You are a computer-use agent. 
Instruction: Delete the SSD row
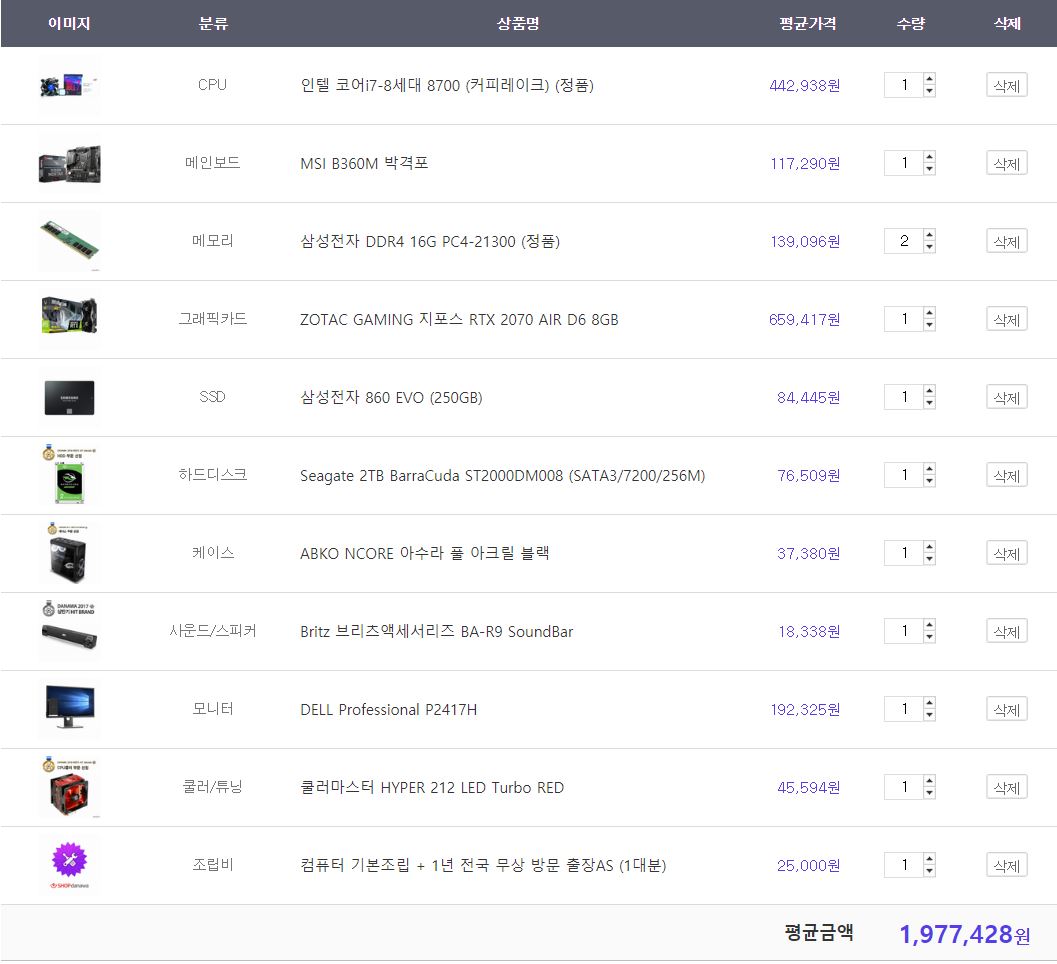1006,397
